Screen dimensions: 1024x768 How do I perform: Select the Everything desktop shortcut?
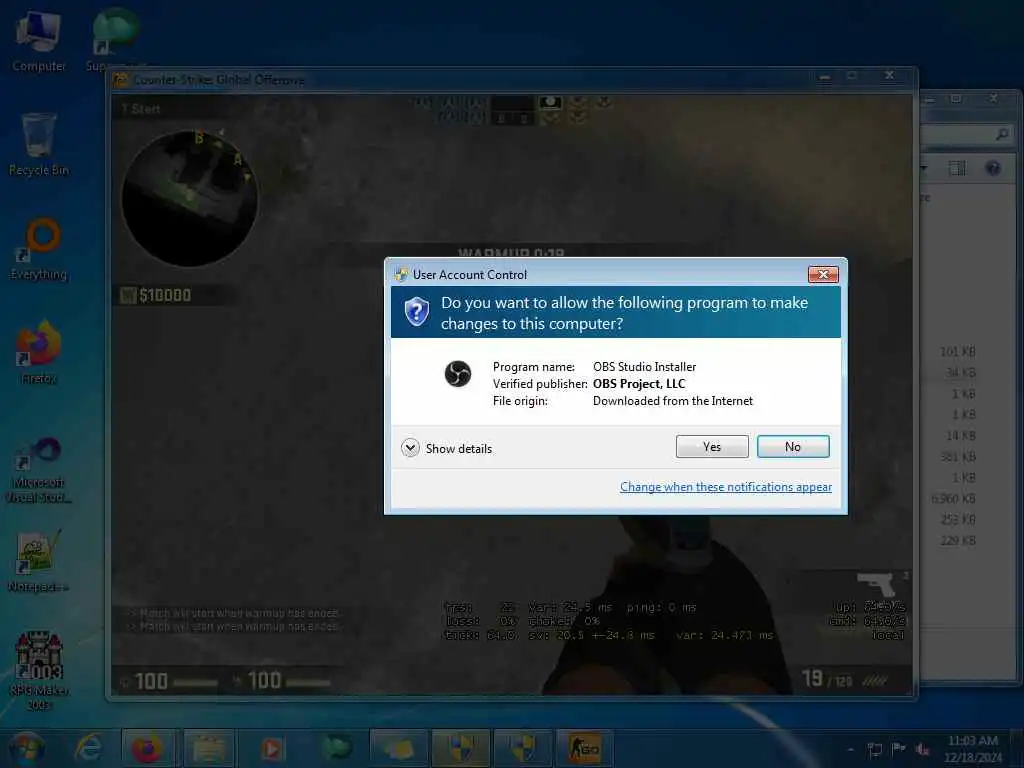pyautogui.click(x=39, y=249)
